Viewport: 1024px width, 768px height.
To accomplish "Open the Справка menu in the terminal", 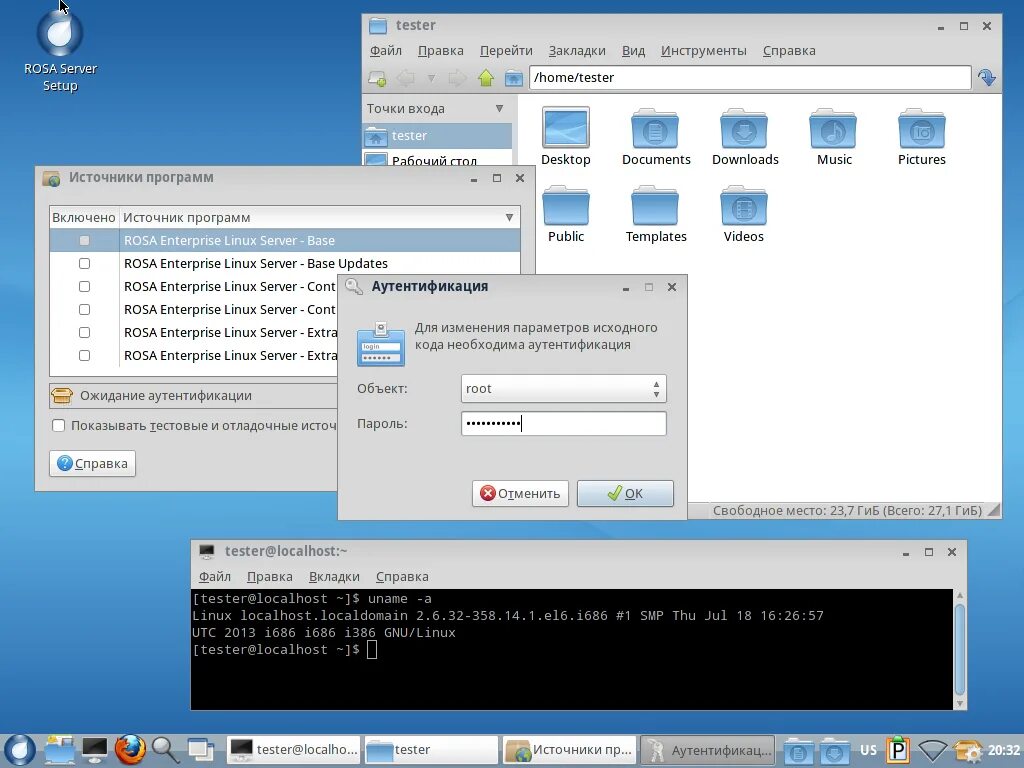I will [x=402, y=577].
